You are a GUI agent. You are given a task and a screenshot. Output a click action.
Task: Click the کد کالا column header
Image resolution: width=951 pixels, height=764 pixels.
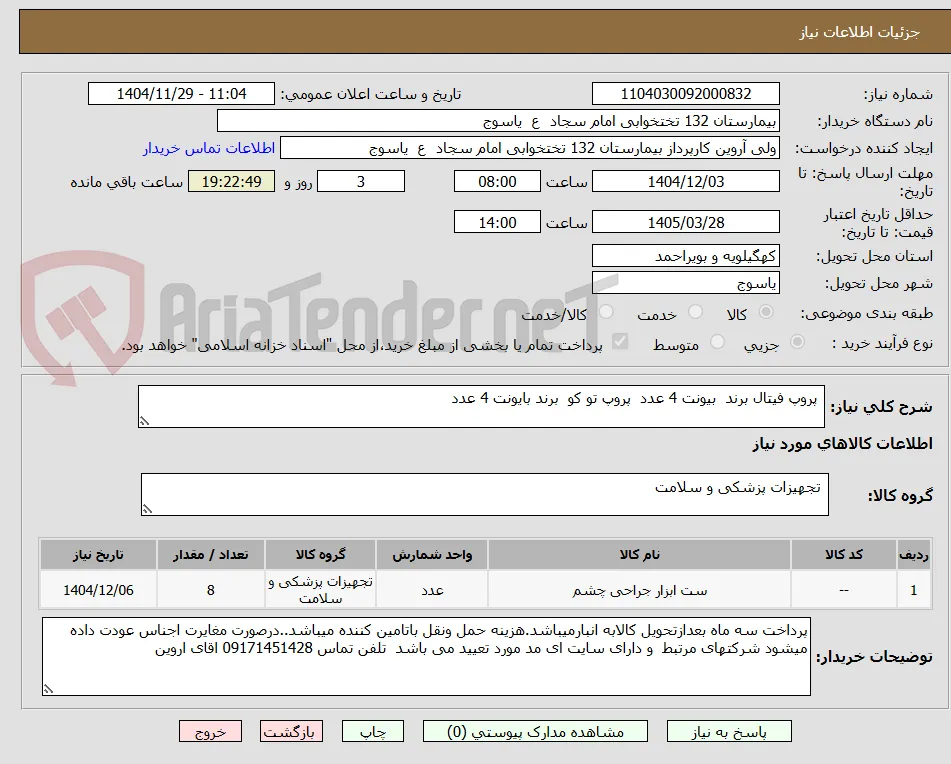click(844, 555)
